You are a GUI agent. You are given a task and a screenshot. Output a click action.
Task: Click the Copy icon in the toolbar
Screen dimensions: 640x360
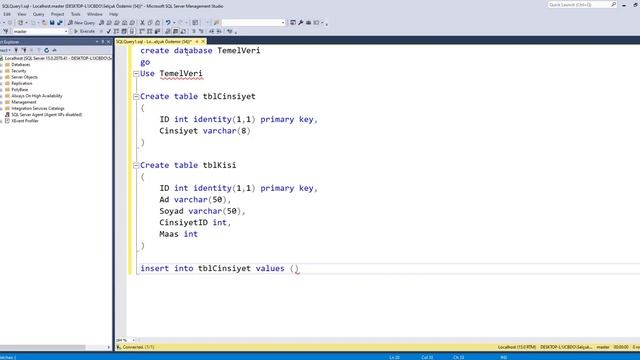[150, 22]
